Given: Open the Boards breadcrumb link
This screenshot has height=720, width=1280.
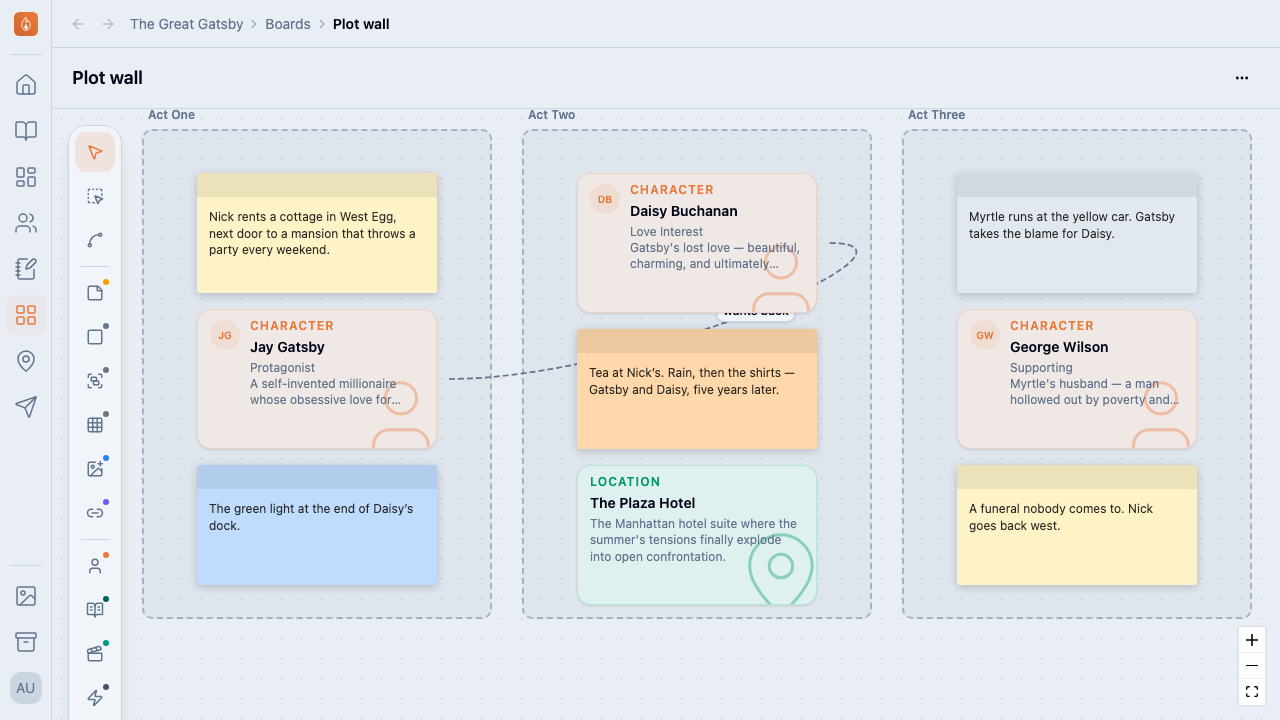Looking at the screenshot, I should point(288,24).
